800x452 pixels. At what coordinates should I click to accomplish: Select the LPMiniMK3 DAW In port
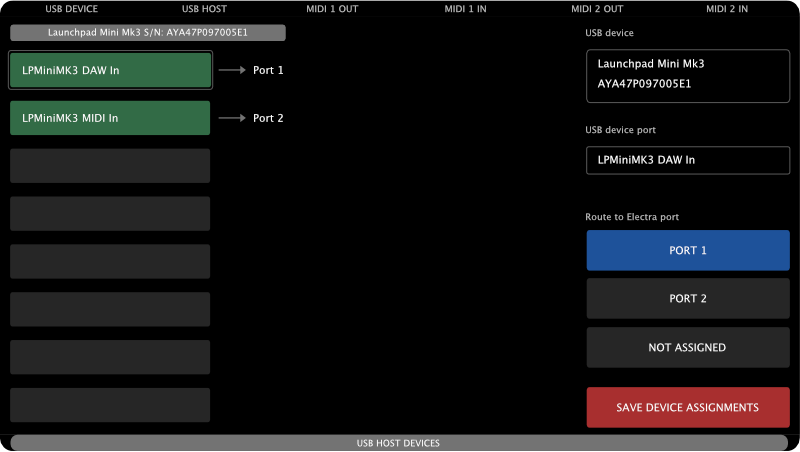[x=110, y=70]
